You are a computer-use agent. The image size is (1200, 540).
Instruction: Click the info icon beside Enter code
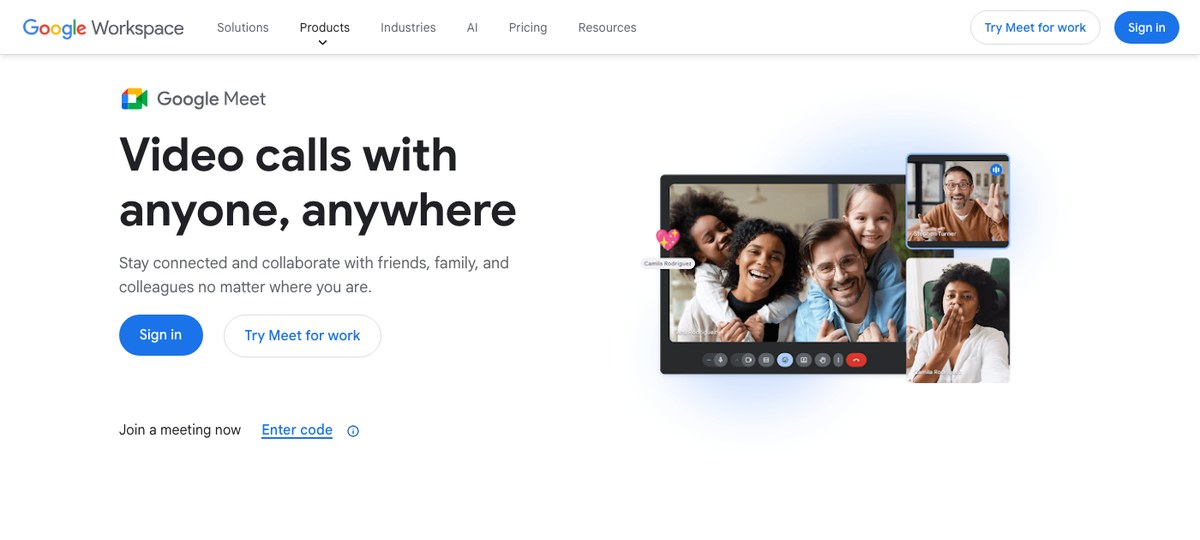click(353, 431)
